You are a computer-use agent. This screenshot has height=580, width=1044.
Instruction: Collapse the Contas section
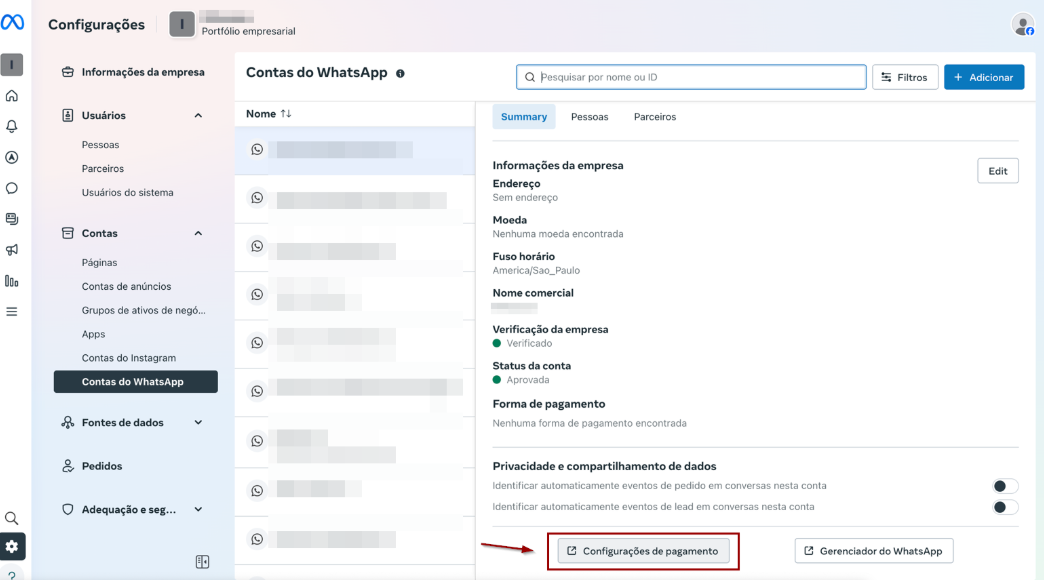tap(198, 234)
